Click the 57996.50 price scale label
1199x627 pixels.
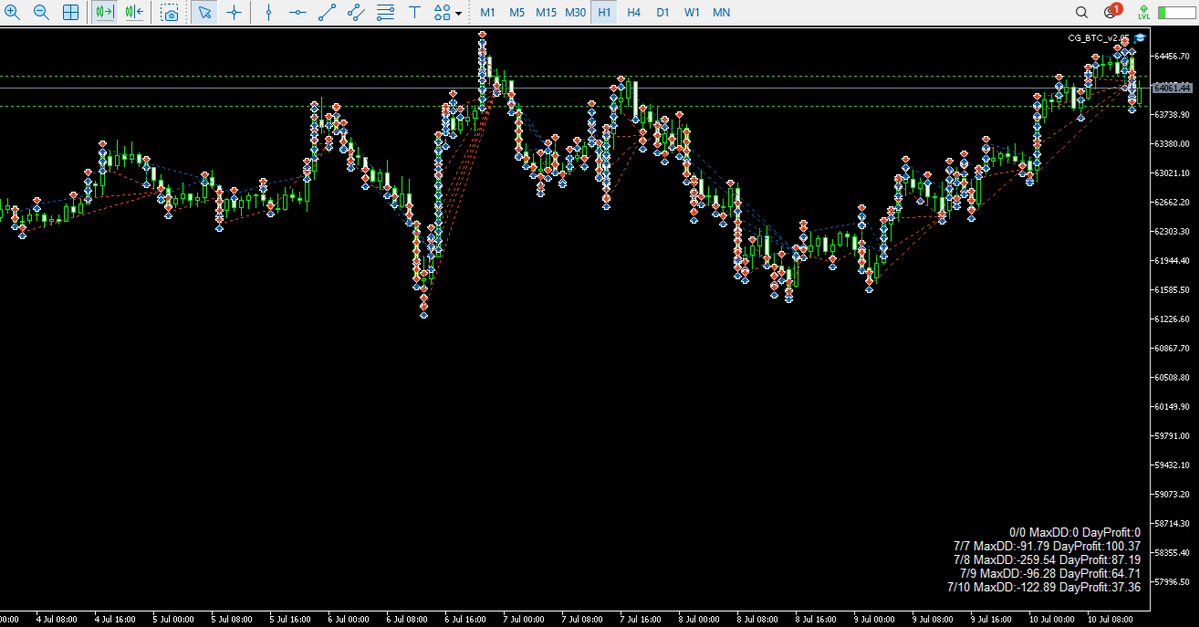pos(1171,582)
